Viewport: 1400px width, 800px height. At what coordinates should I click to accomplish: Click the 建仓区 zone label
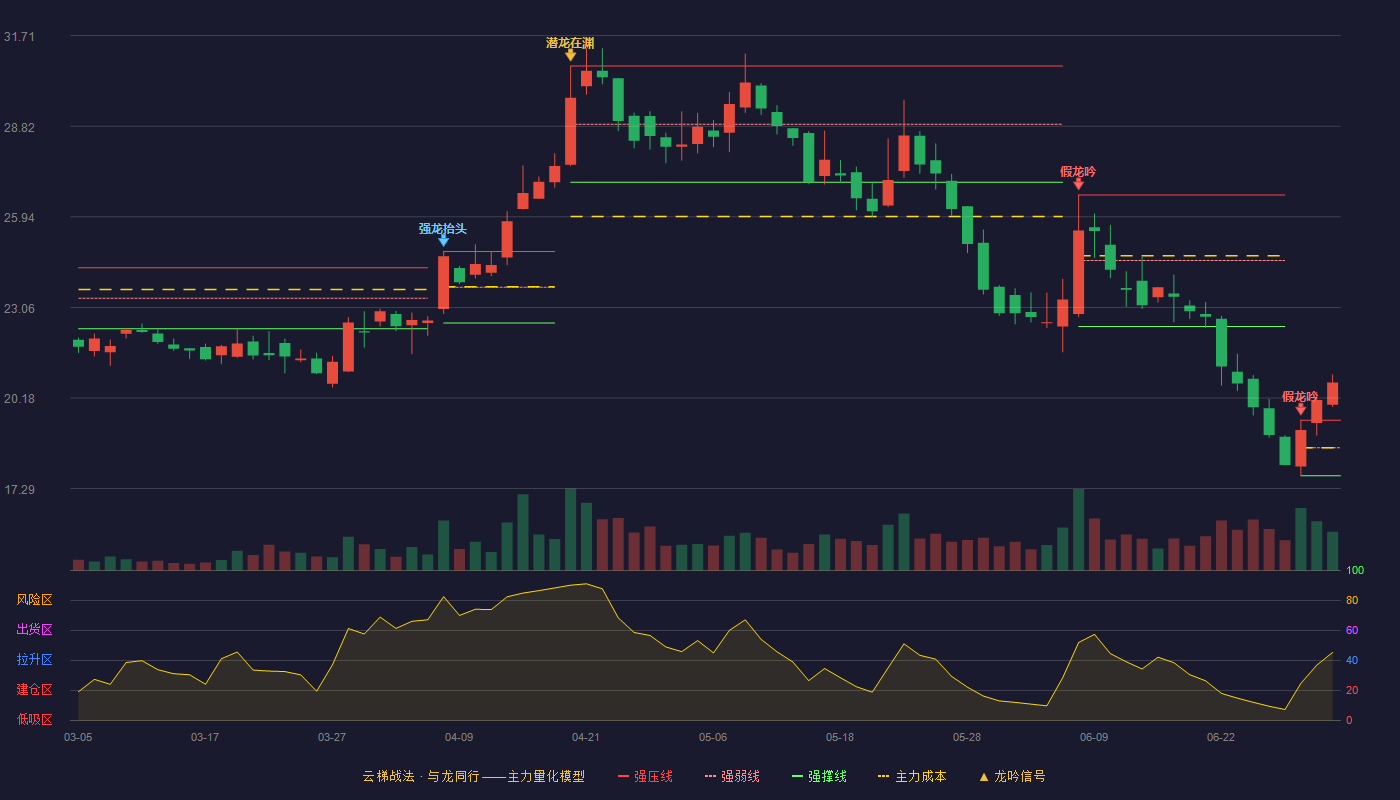coord(34,690)
